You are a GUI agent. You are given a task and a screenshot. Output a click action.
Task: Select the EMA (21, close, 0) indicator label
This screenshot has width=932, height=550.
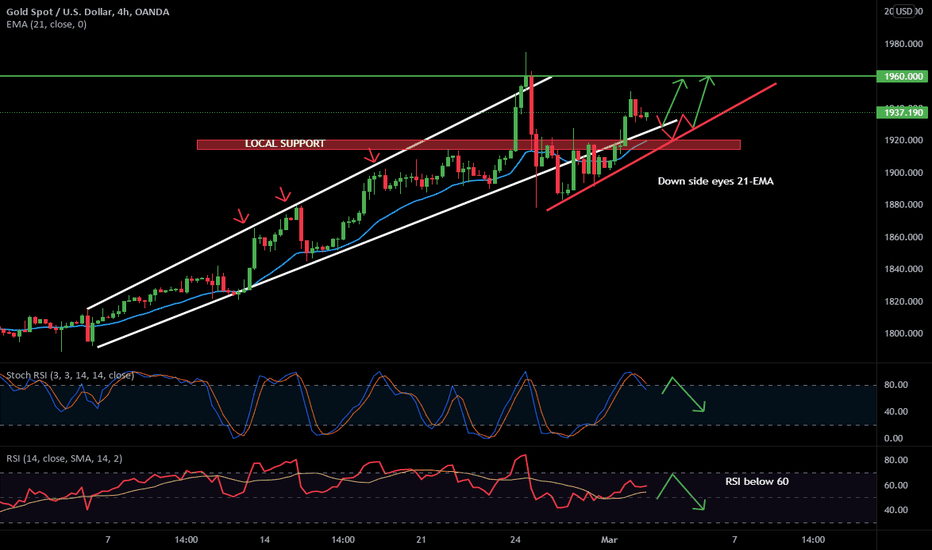tap(46, 24)
